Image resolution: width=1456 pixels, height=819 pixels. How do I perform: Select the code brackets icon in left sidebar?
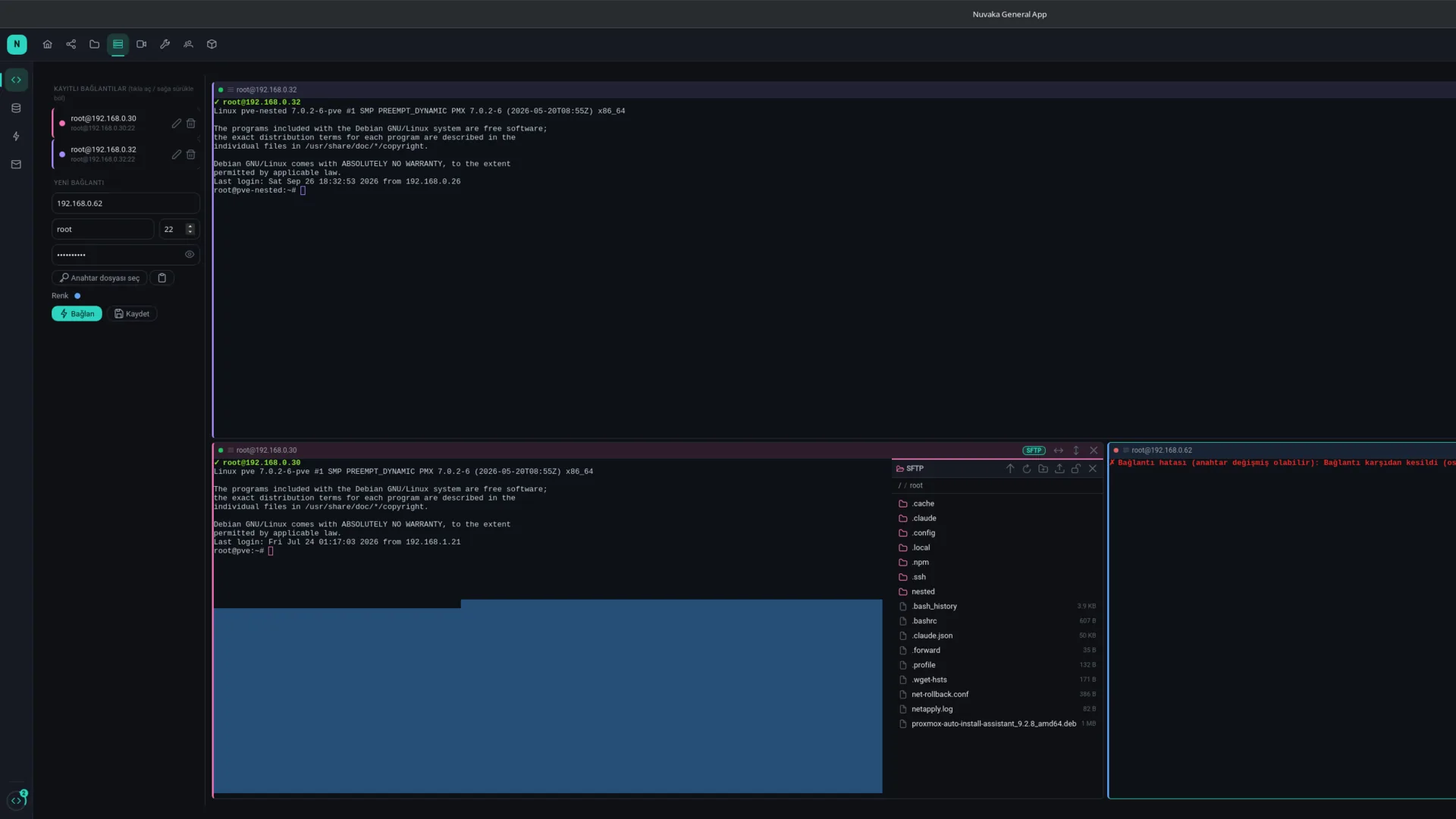click(x=16, y=80)
